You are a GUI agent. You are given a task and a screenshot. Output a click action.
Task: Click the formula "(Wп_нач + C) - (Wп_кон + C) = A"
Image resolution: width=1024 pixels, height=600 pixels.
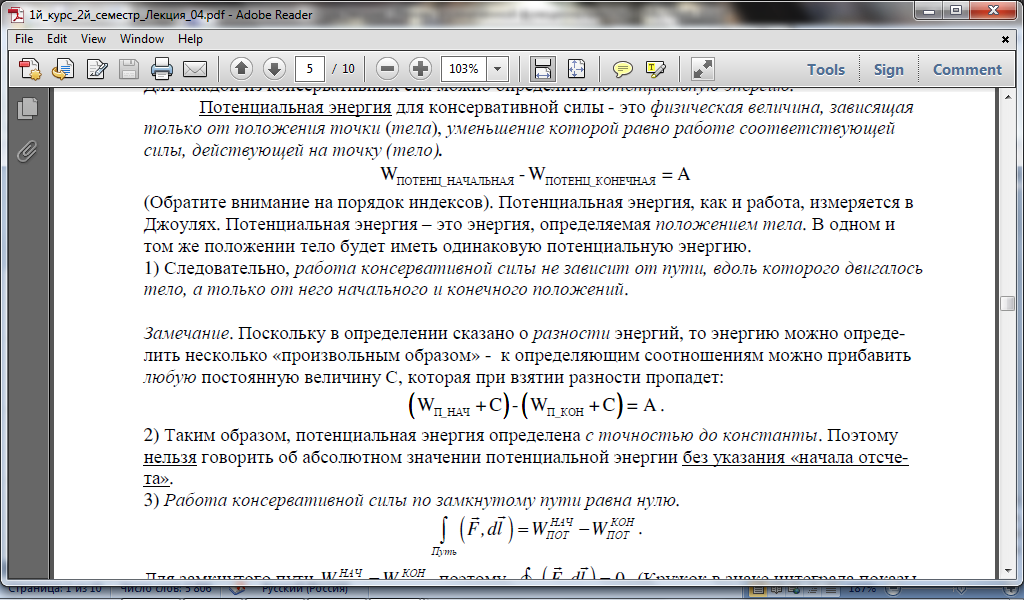tap(536, 405)
